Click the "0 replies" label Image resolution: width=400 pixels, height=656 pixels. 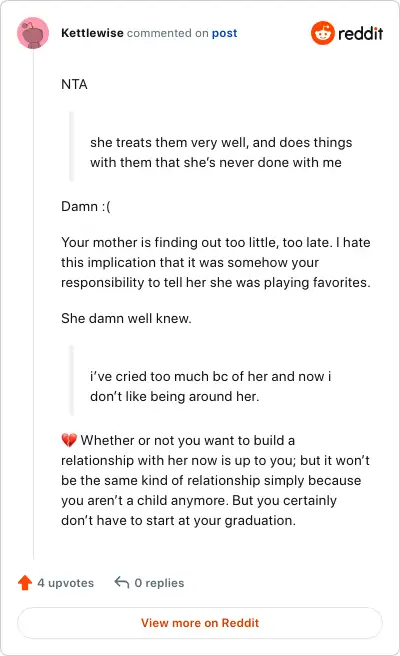click(159, 583)
